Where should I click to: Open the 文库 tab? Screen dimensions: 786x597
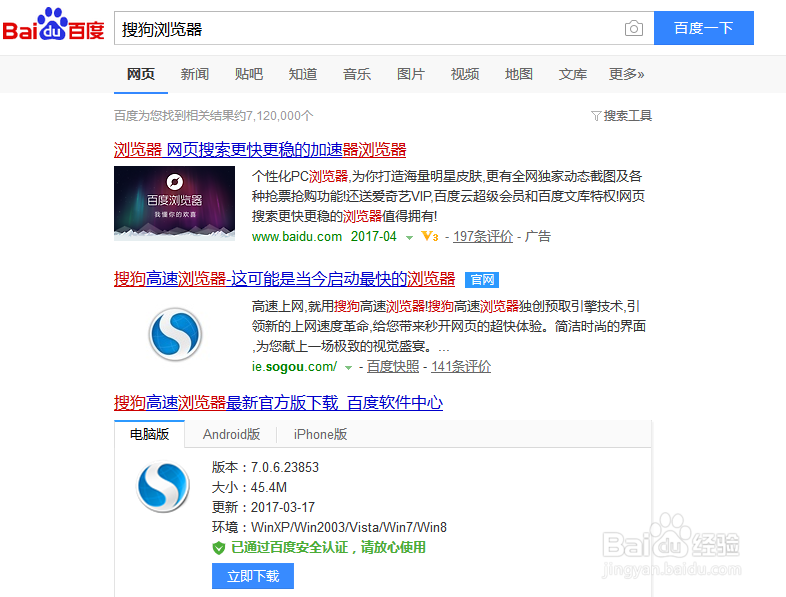[572, 74]
